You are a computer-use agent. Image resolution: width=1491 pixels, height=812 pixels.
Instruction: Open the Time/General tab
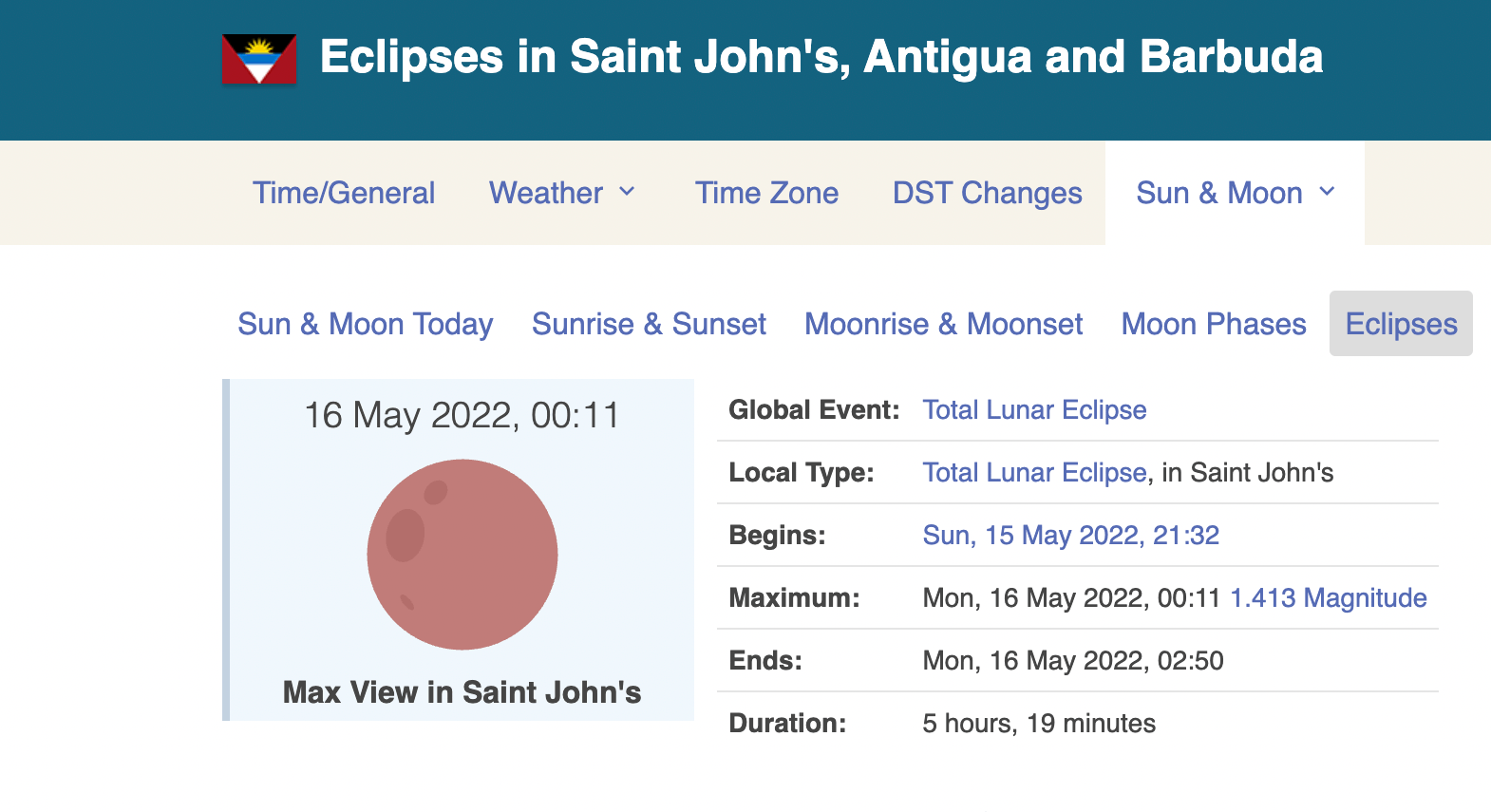[344, 193]
